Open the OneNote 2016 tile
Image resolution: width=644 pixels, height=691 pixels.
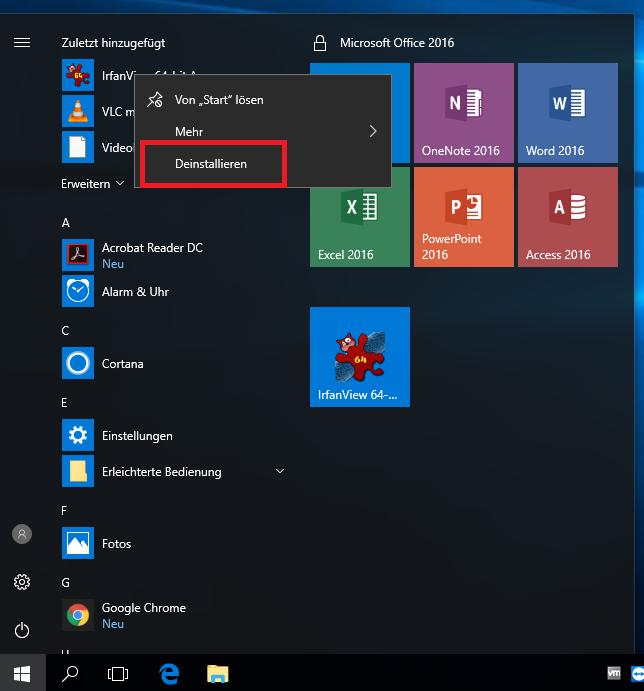463,112
